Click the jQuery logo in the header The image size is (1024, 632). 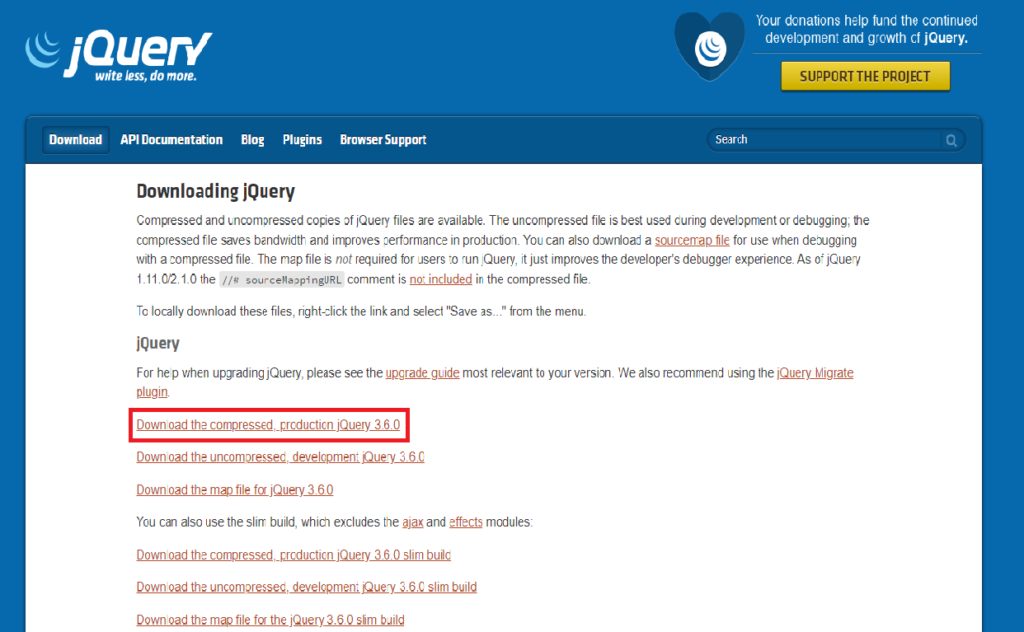click(118, 53)
